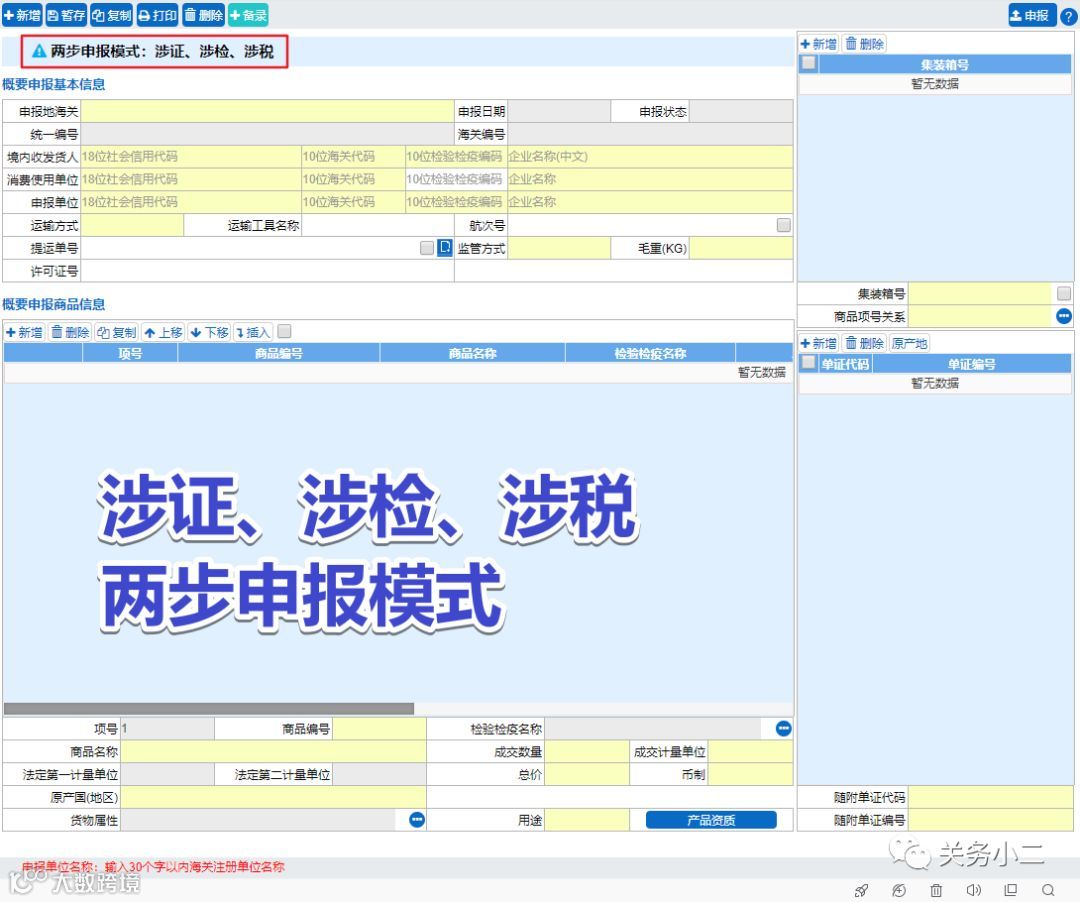Click the 插入 insert button

pyautogui.click(x=253, y=333)
